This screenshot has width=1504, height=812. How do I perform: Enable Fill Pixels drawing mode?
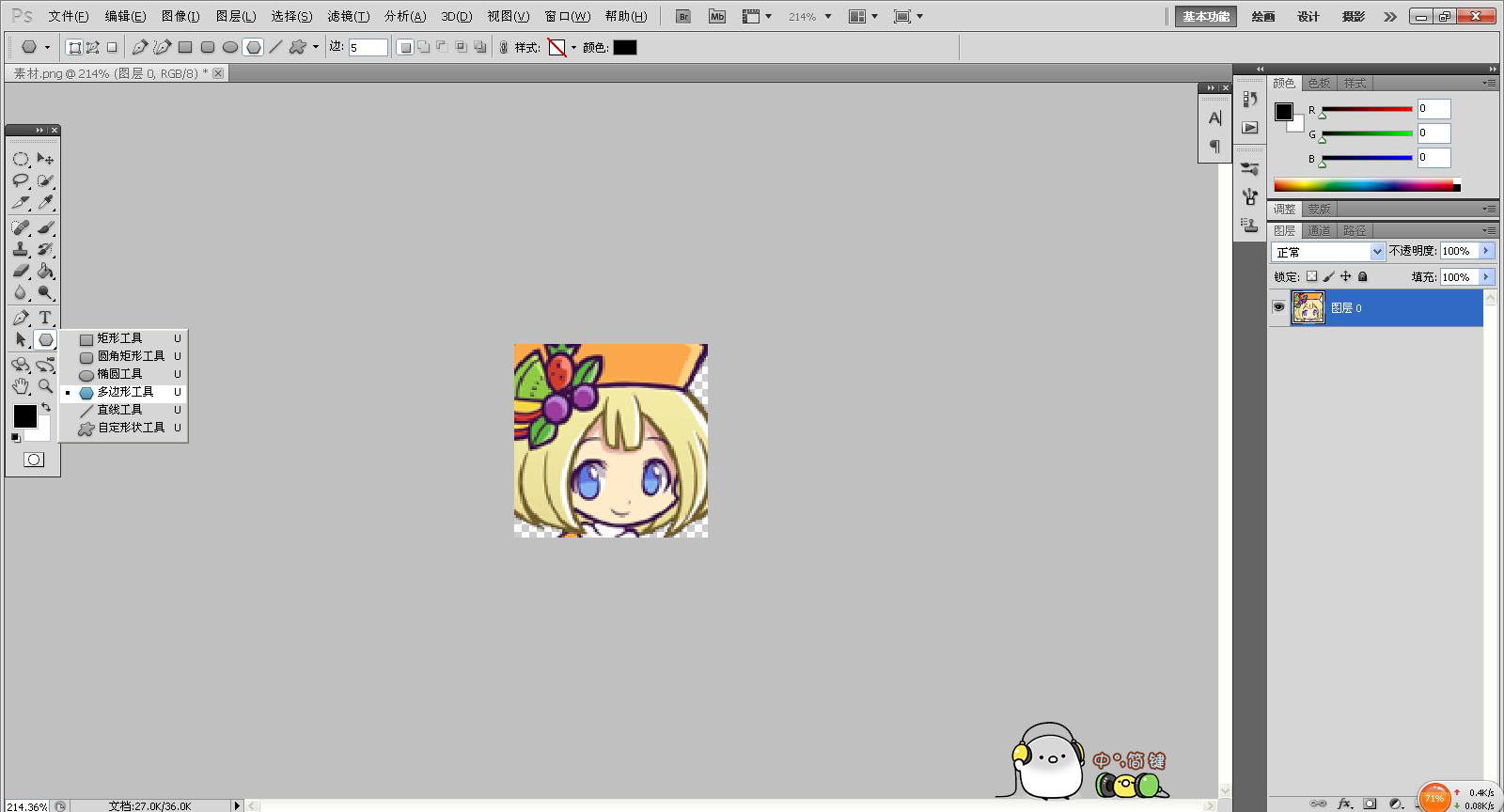pyautogui.click(x=112, y=47)
